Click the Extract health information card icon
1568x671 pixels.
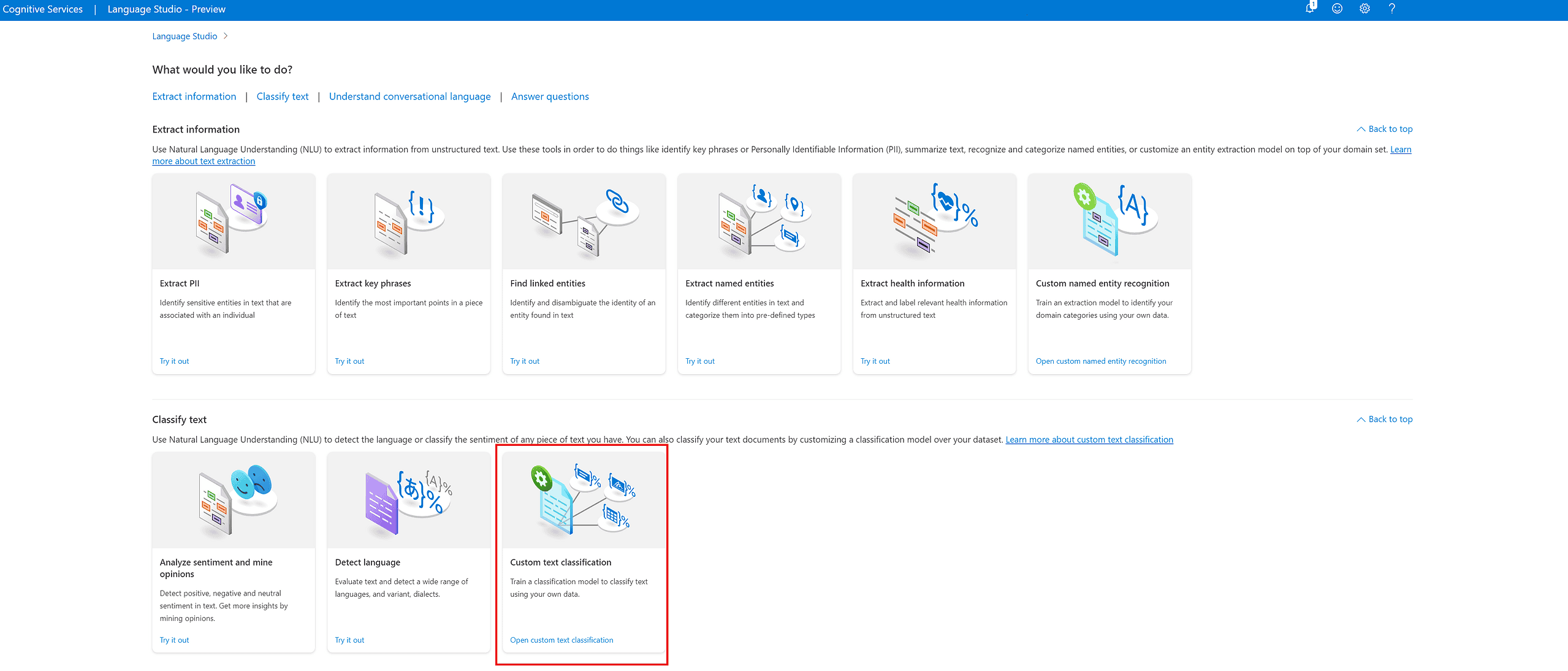click(x=934, y=220)
